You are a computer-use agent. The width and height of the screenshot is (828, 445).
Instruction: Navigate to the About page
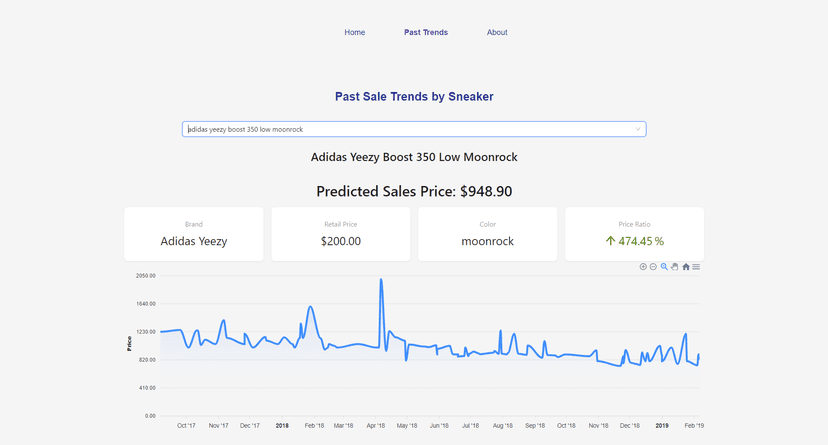[x=497, y=32]
